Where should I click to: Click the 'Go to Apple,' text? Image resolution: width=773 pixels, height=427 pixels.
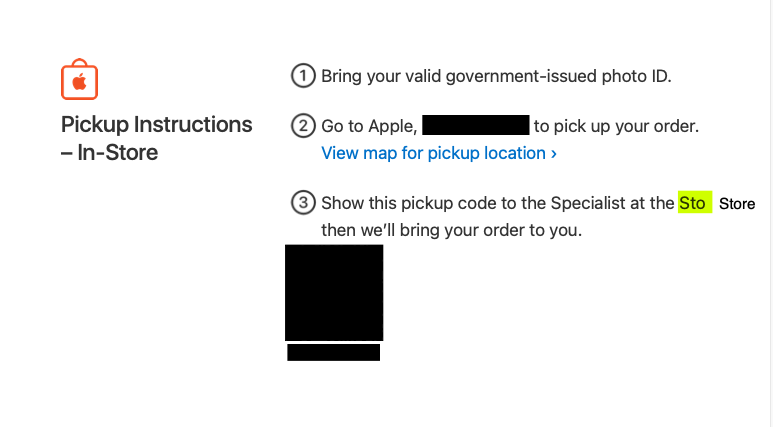click(369, 126)
